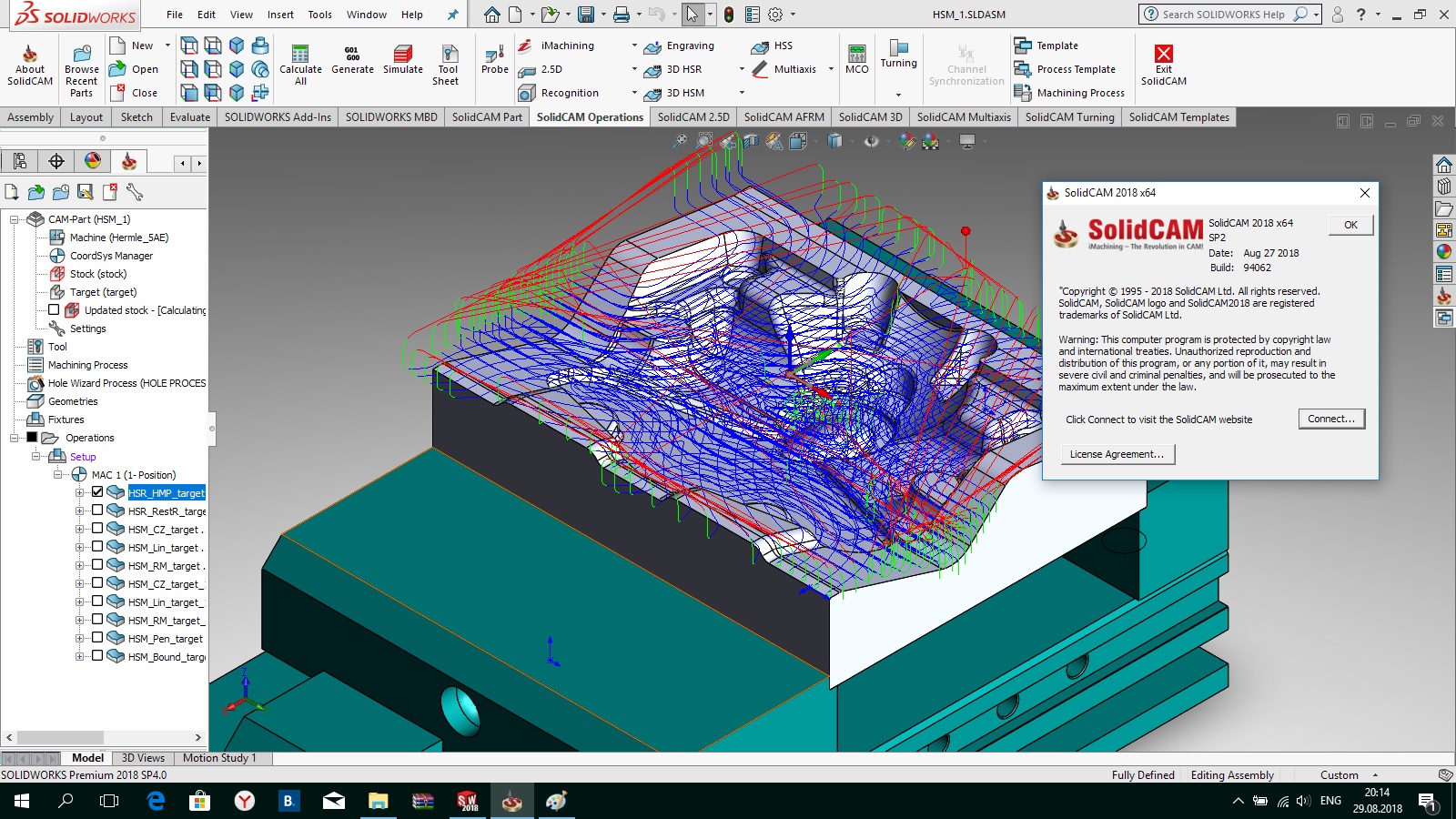This screenshot has height=819, width=1456.
Task: Open License Agreement...
Action: point(1117,454)
